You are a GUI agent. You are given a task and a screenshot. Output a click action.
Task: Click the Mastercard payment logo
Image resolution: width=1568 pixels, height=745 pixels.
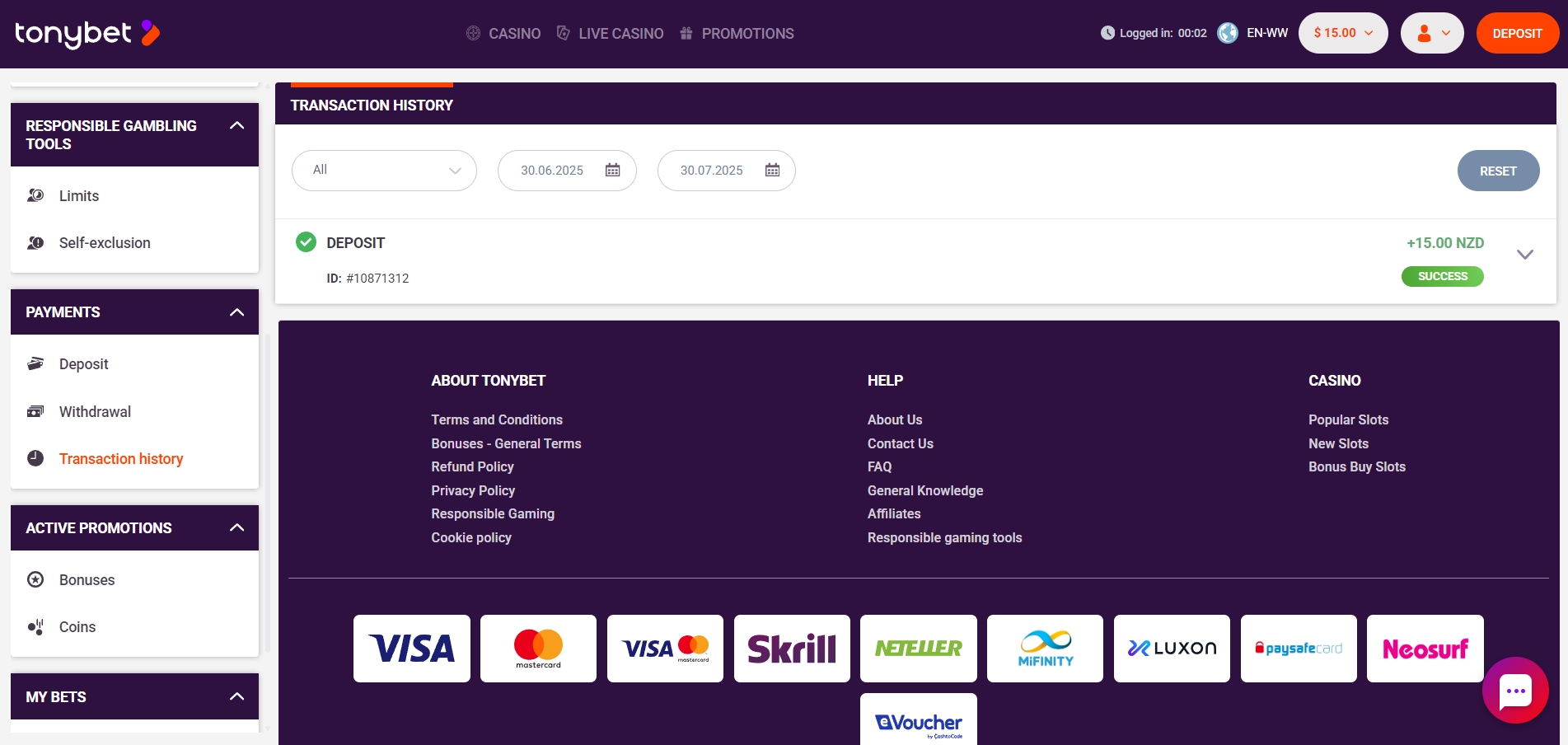click(x=538, y=649)
